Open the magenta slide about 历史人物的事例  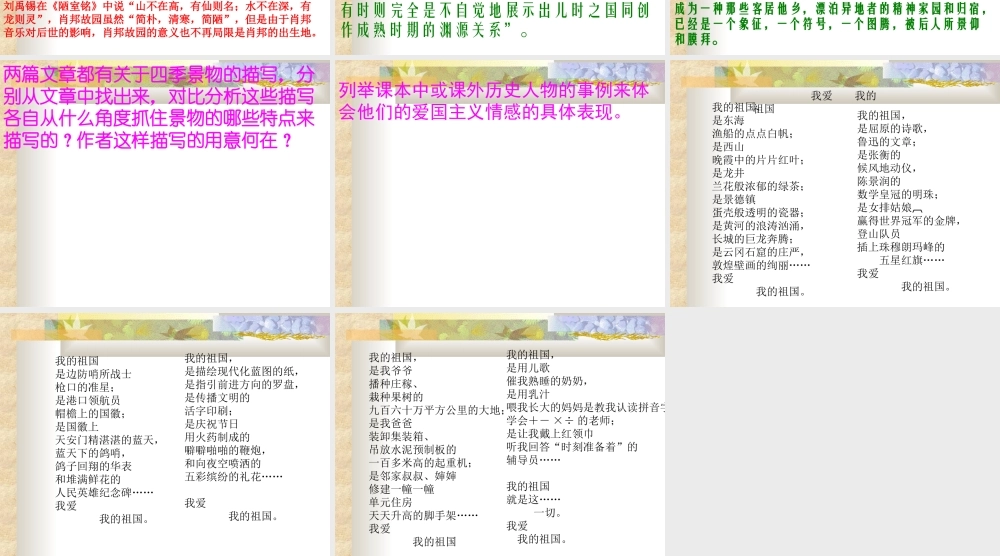[x=500, y=184]
